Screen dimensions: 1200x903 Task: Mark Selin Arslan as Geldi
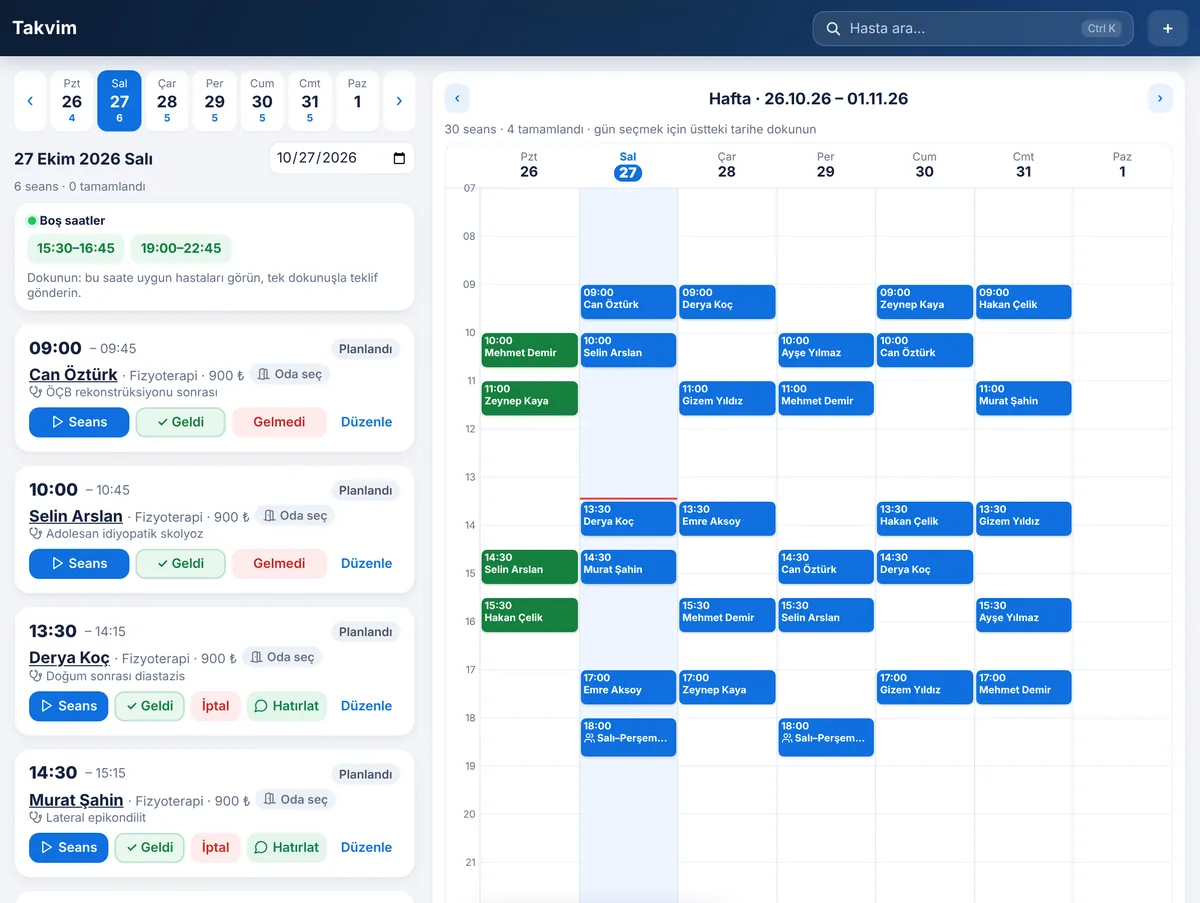180,563
